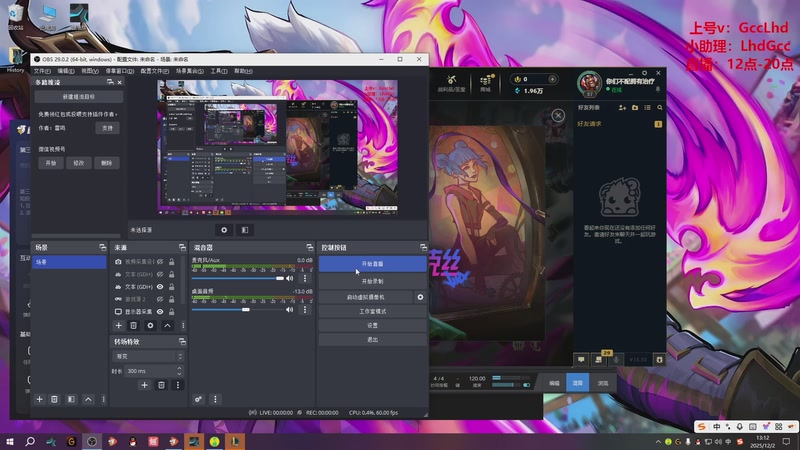Open sources toolbar overflow three-dot menu
This screenshot has height=450, width=800.
coord(183,326)
